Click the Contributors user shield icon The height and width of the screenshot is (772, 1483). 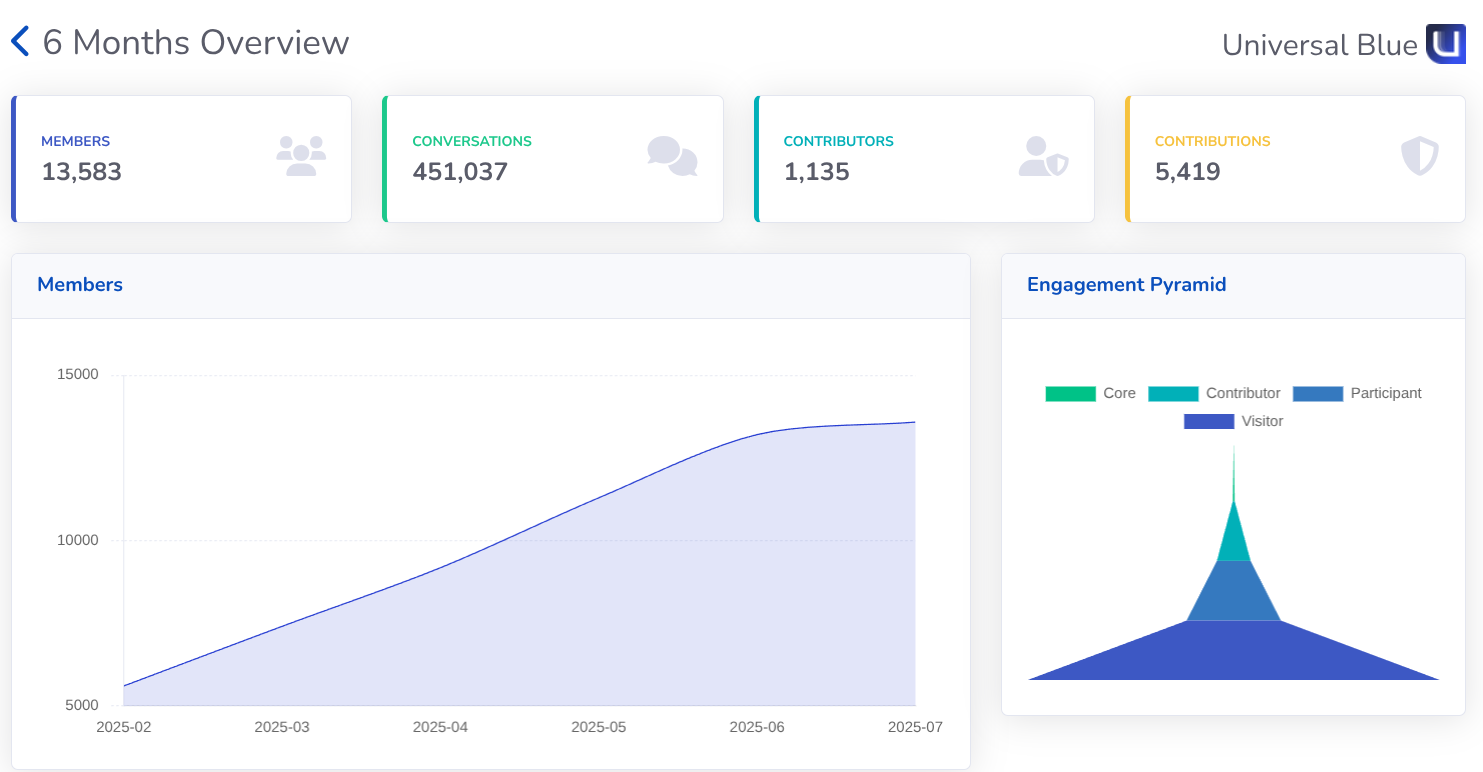1043,157
